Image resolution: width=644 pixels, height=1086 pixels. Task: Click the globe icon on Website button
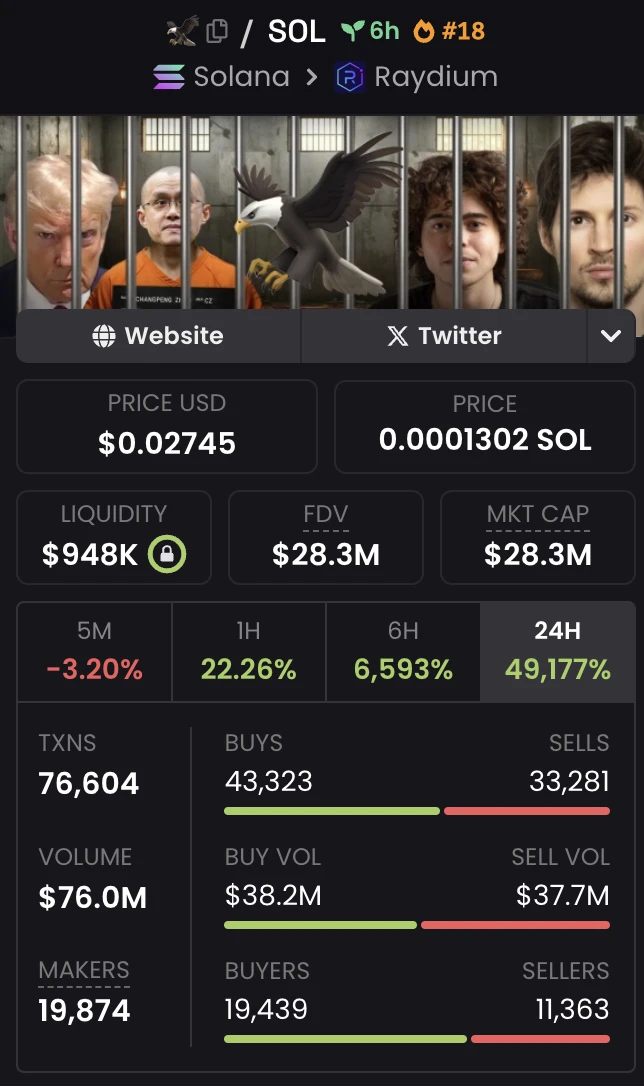point(103,336)
